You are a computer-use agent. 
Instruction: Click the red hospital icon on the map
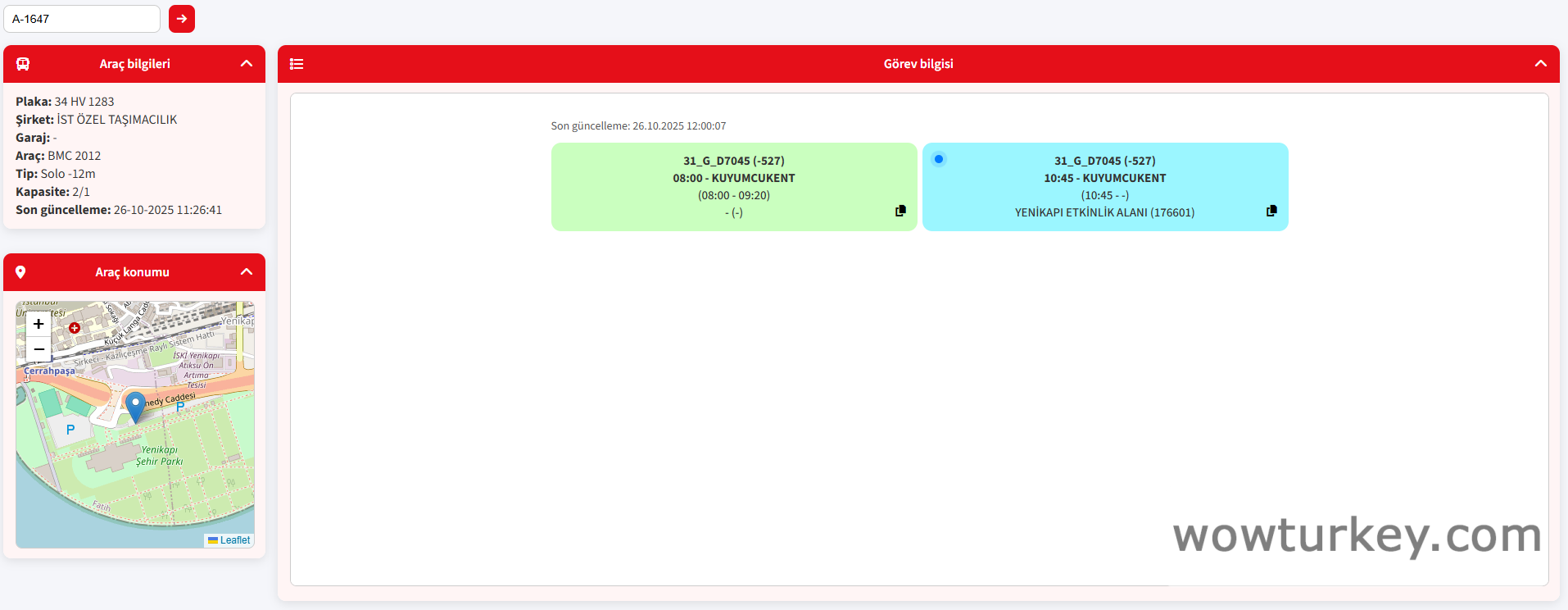75,328
